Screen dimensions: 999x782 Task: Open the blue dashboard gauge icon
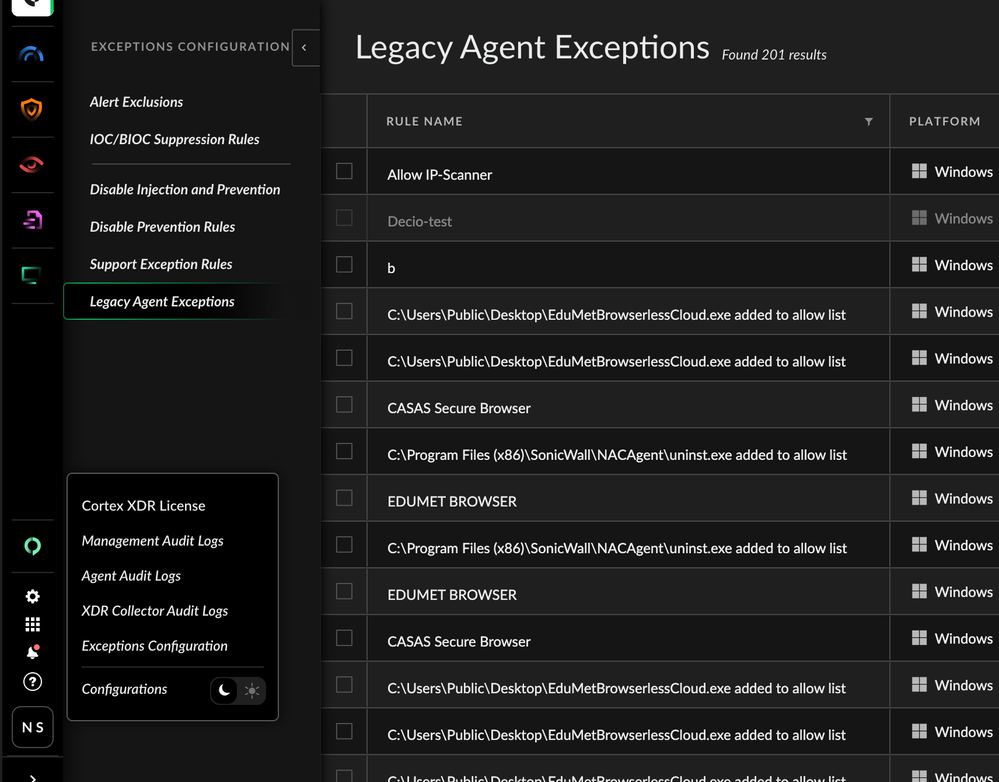point(32,54)
